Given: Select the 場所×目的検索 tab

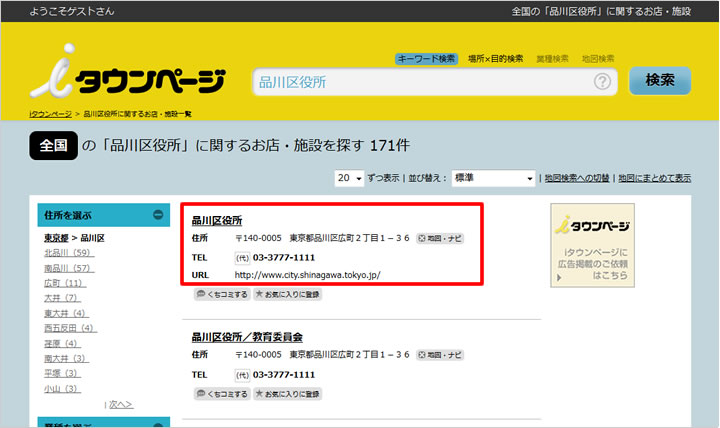Looking at the screenshot, I should click(x=495, y=59).
